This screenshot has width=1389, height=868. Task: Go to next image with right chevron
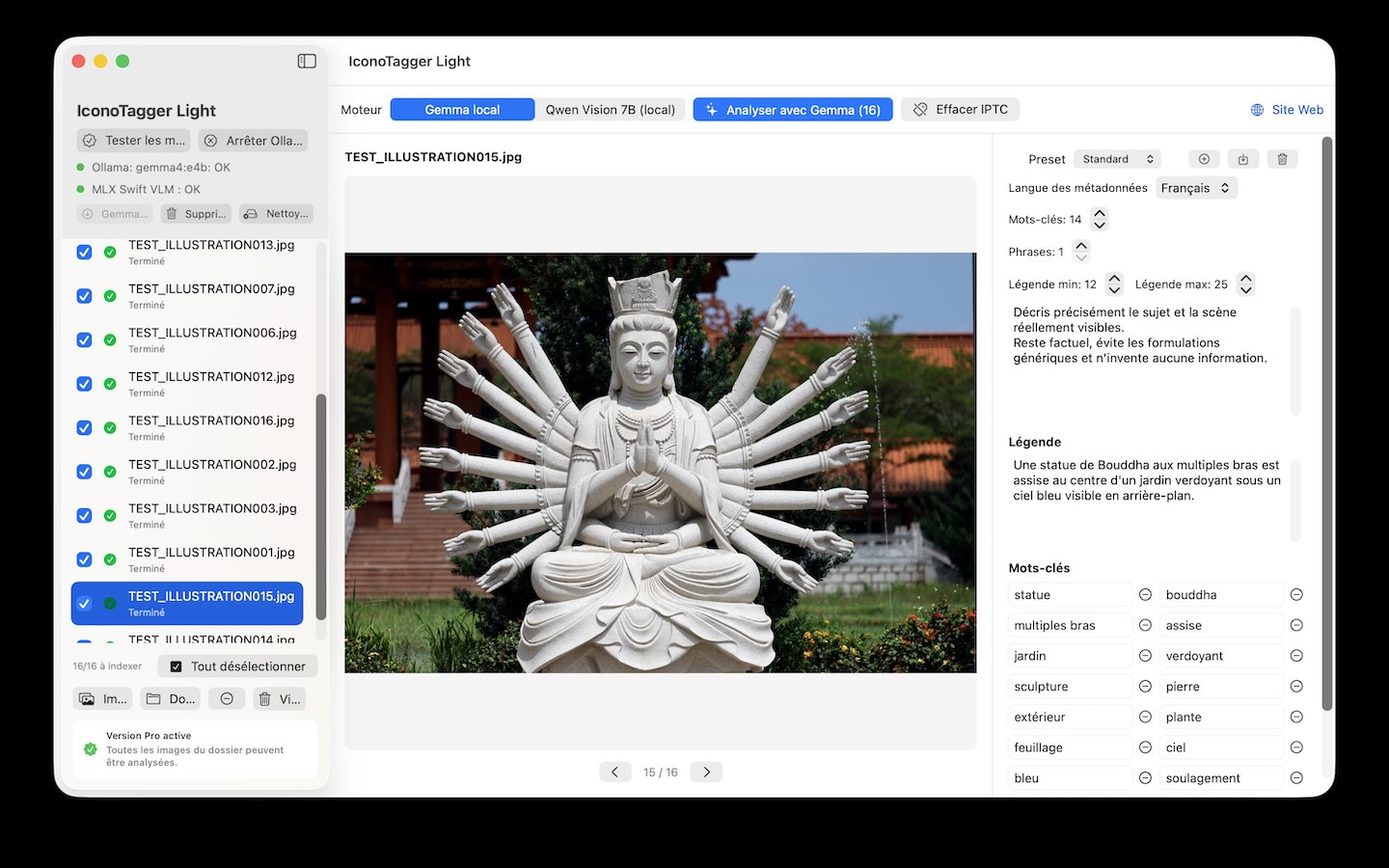706,772
